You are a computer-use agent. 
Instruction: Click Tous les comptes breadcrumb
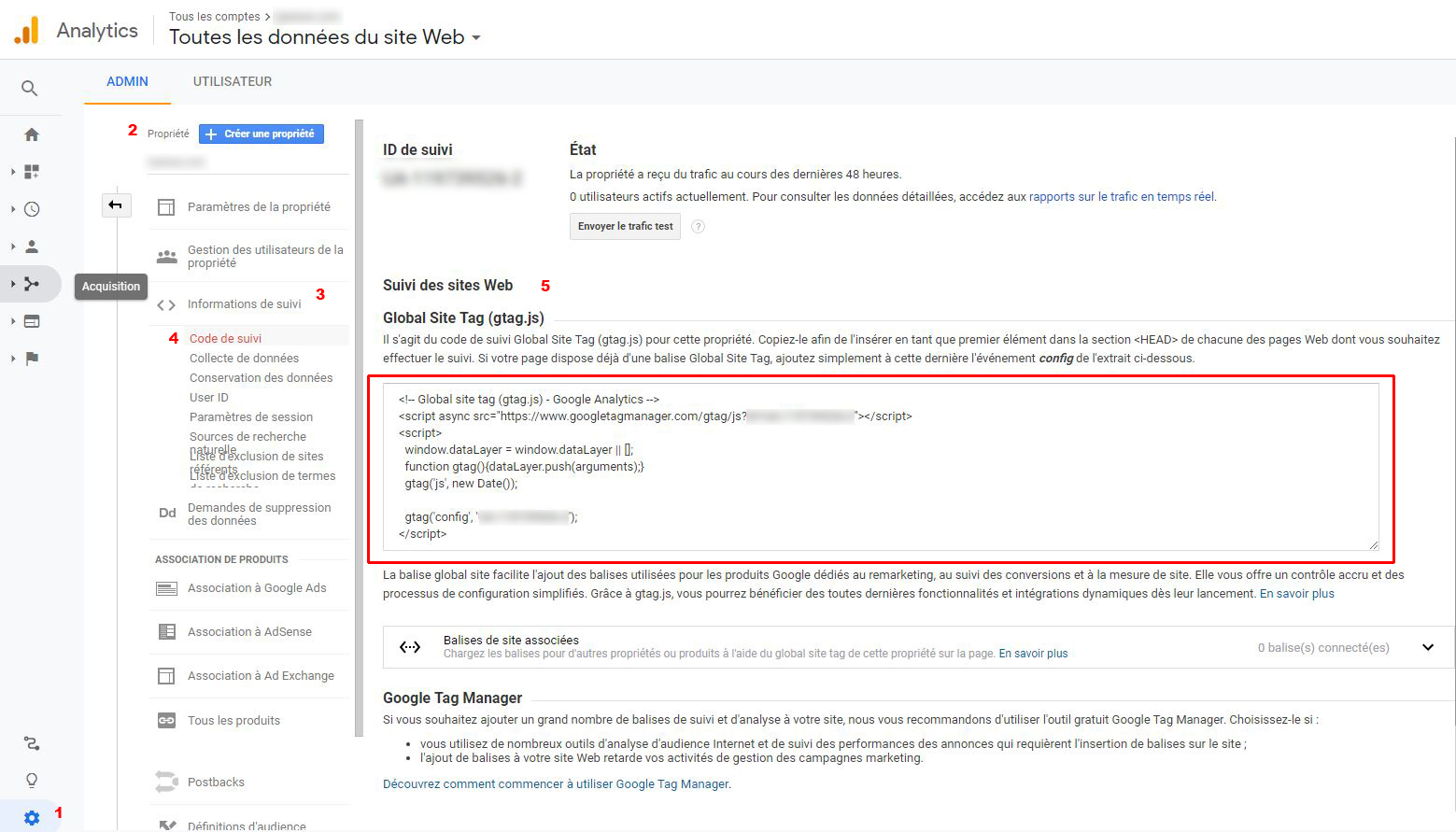[x=215, y=17]
